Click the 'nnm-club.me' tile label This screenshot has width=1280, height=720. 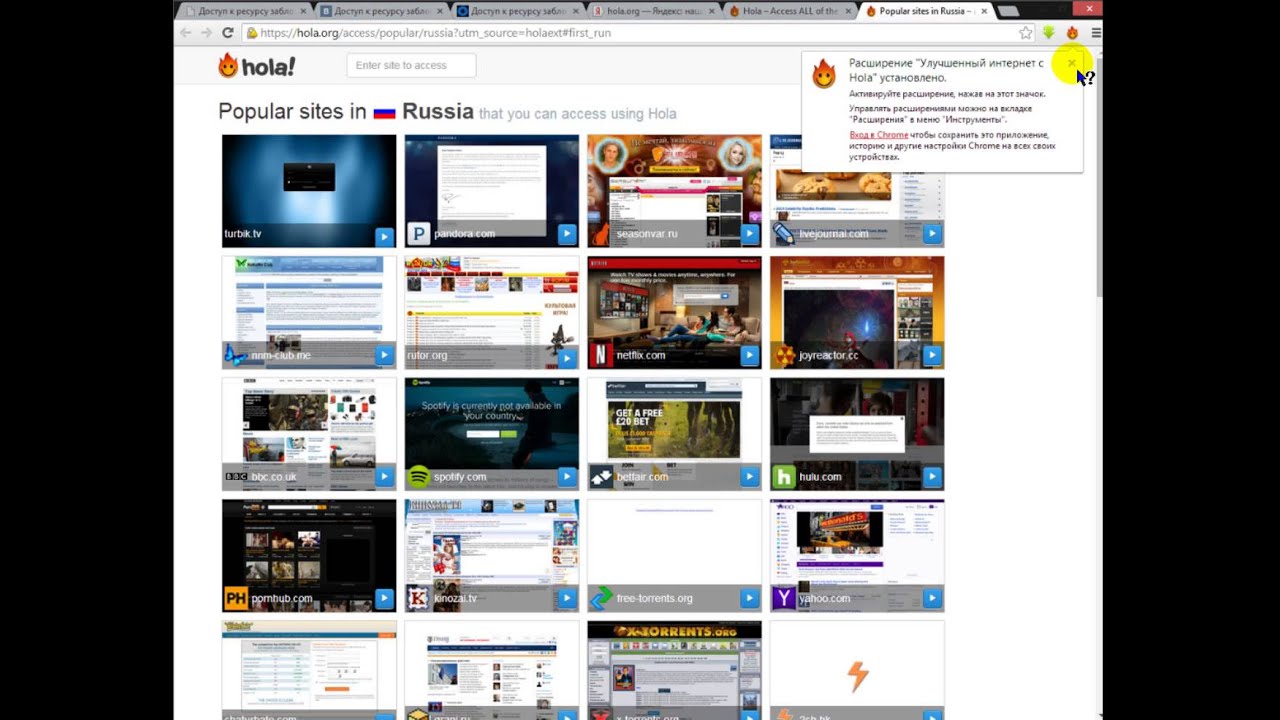(x=281, y=355)
